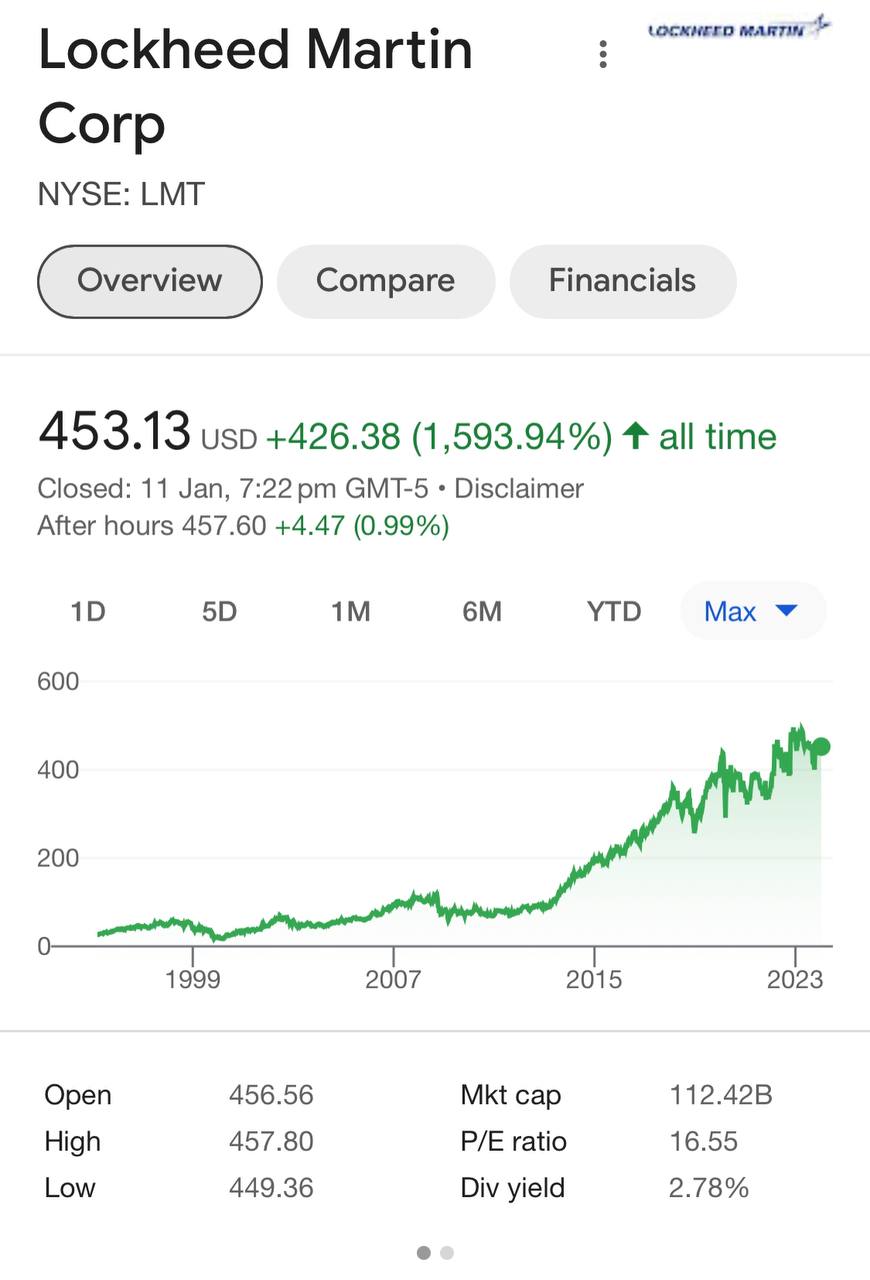Switch to the Compare tab
The height and width of the screenshot is (1280, 870).
click(x=385, y=281)
